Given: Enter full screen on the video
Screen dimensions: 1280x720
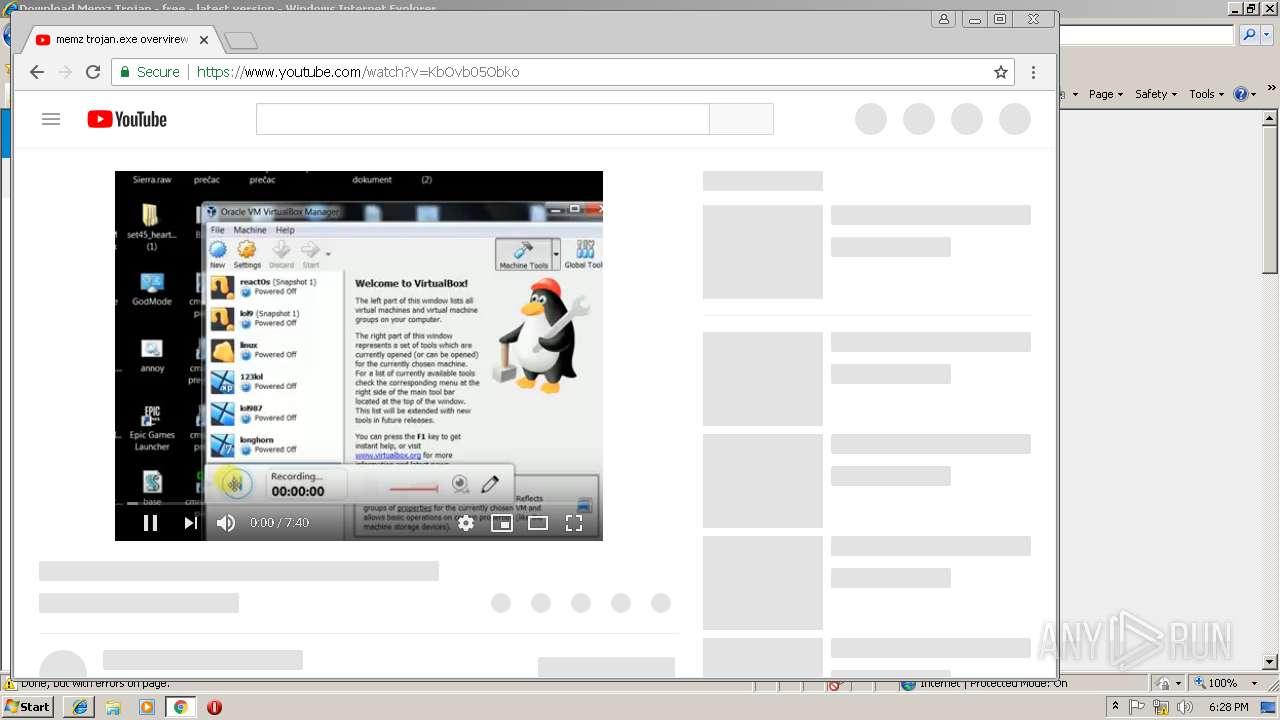Looking at the screenshot, I should pyautogui.click(x=574, y=523).
